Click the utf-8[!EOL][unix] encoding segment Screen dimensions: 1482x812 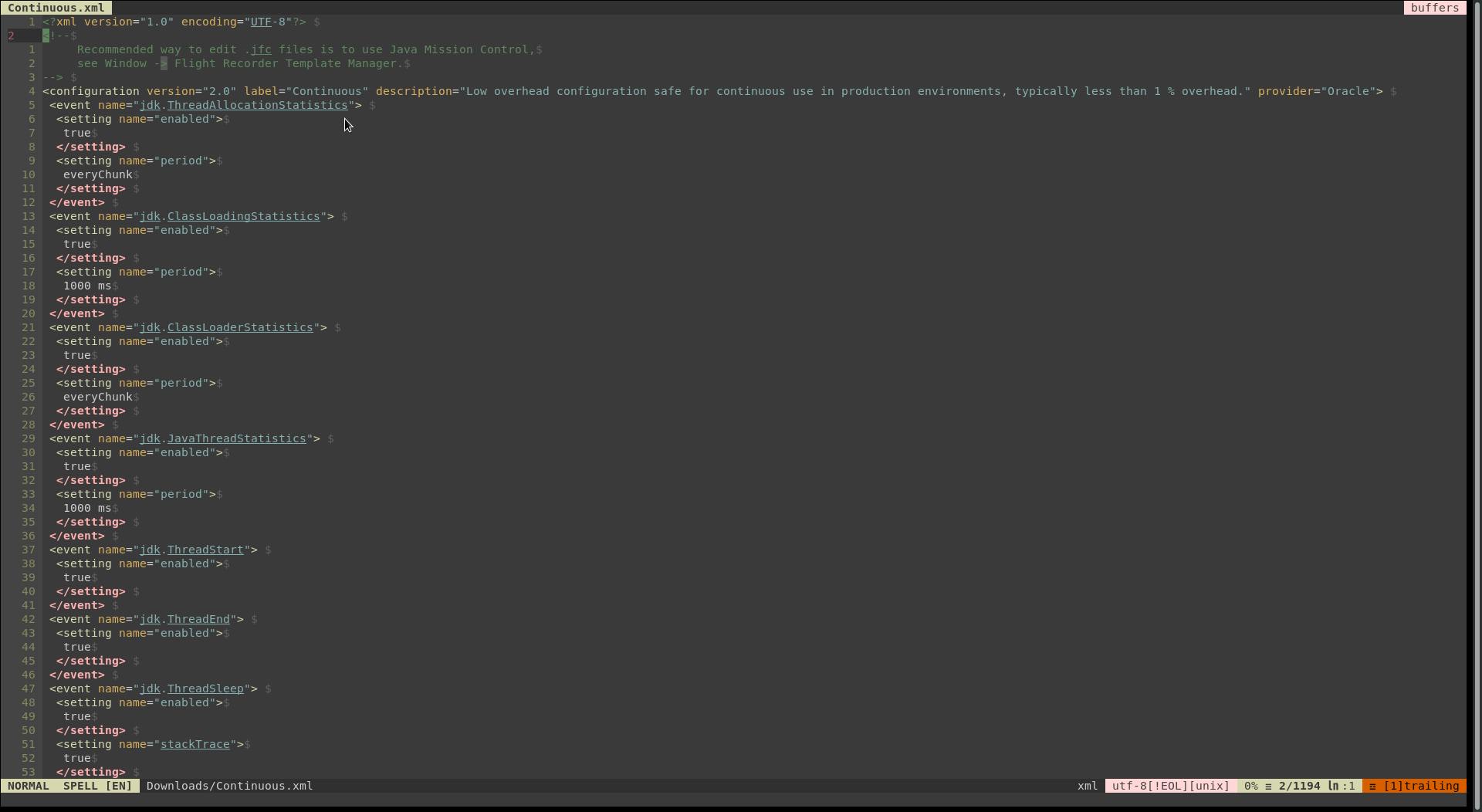tap(1170, 786)
